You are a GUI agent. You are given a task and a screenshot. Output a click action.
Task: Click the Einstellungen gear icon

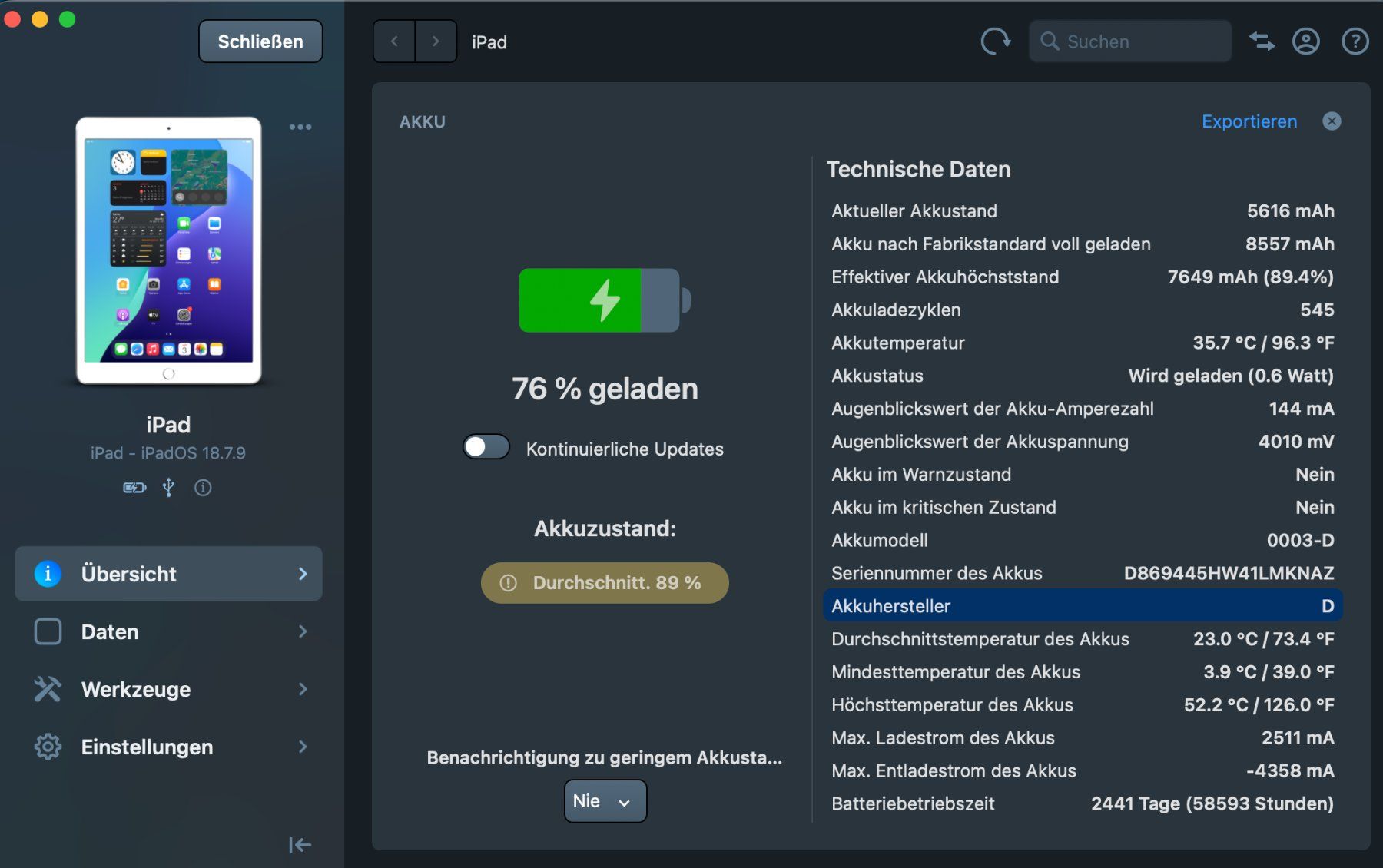click(48, 747)
